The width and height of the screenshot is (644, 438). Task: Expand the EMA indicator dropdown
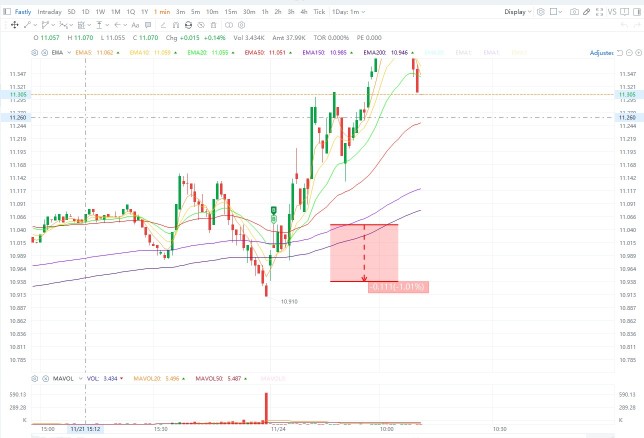coord(69,53)
